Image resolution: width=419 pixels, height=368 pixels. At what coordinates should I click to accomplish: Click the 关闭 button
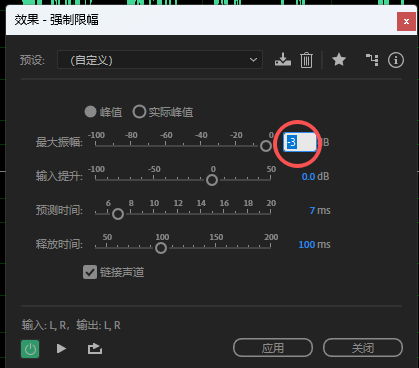click(363, 348)
